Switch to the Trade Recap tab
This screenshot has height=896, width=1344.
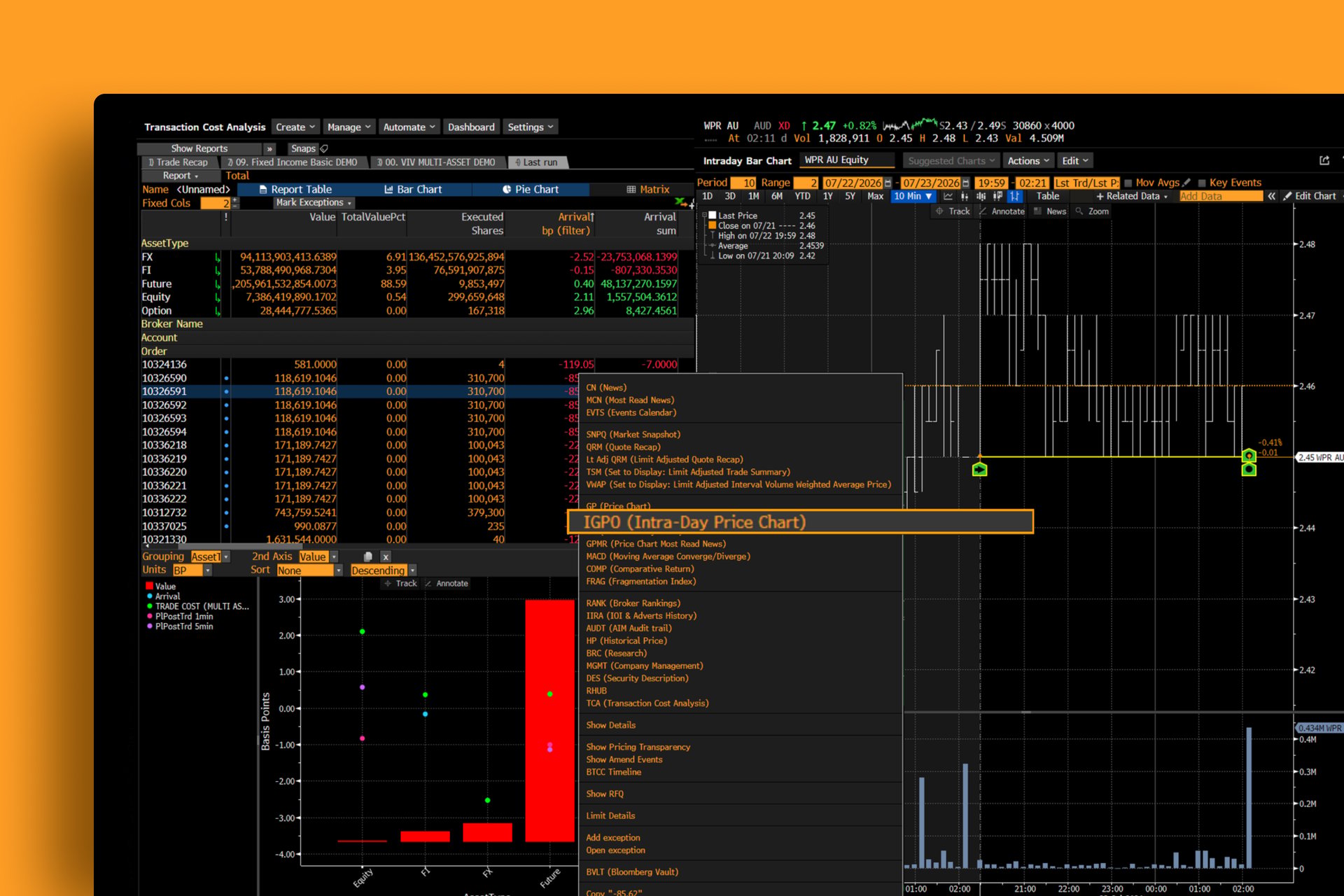(178, 162)
